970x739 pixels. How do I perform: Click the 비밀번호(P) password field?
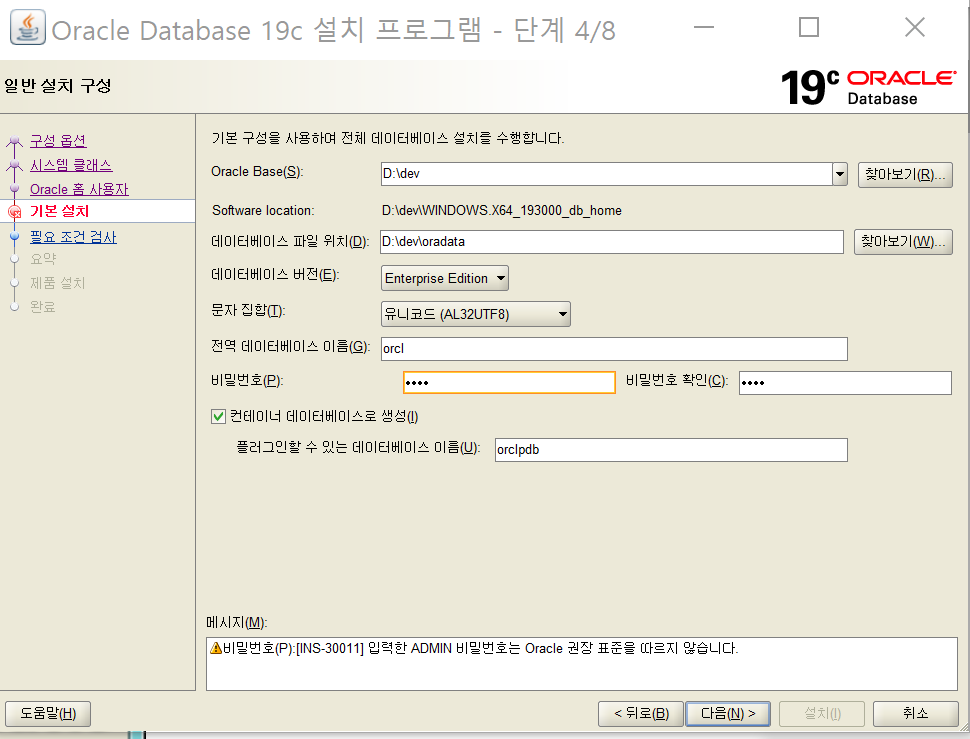[x=509, y=383]
